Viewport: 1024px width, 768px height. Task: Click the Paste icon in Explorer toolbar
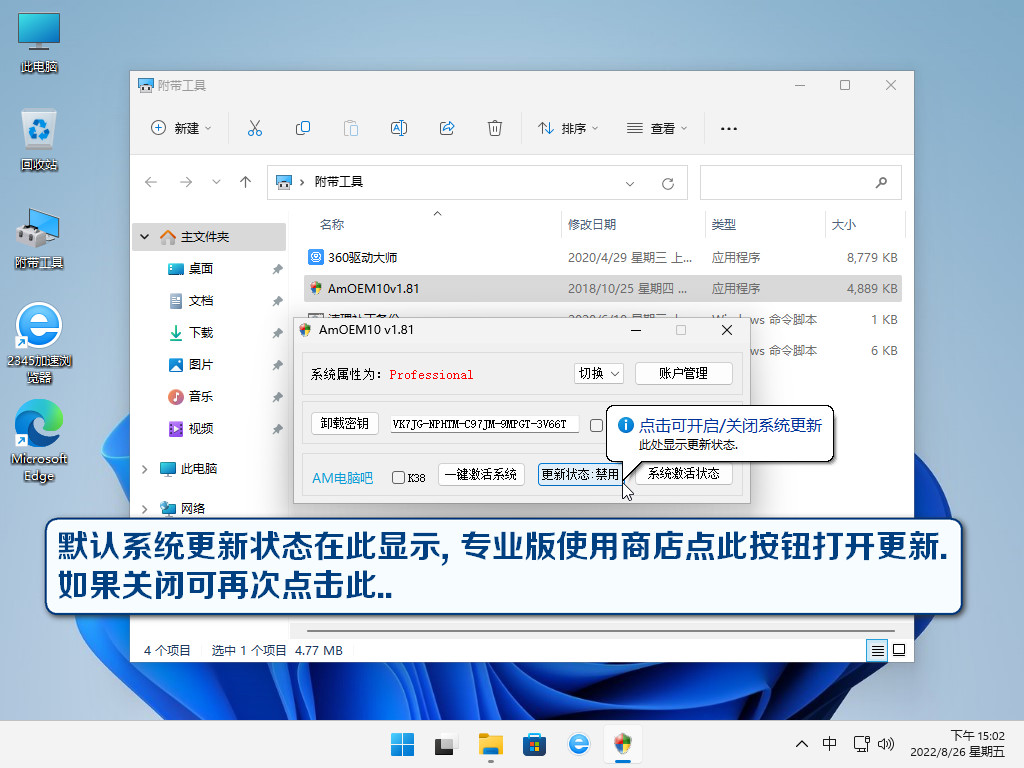pyautogui.click(x=351, y=128)
